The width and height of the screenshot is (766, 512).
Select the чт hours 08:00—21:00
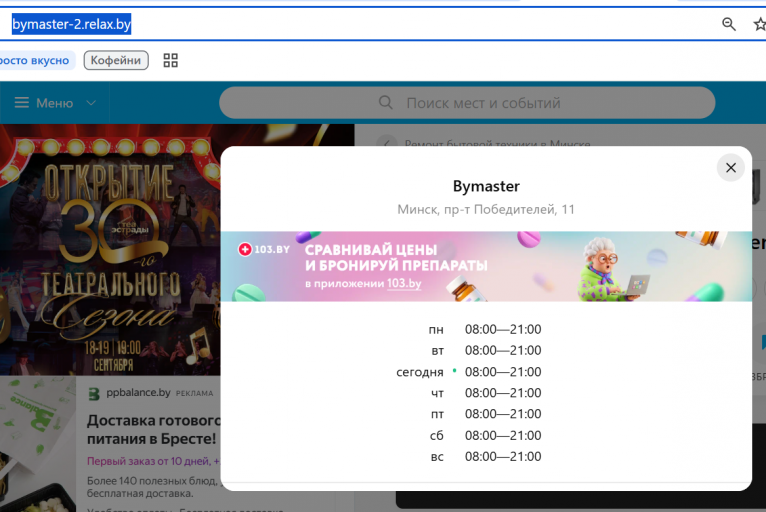(503, 393)
